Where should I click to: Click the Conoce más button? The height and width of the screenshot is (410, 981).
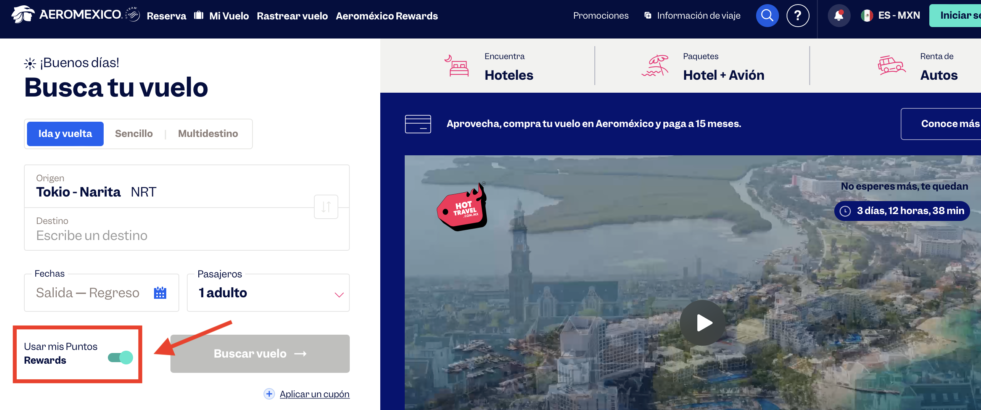[943, 124]
